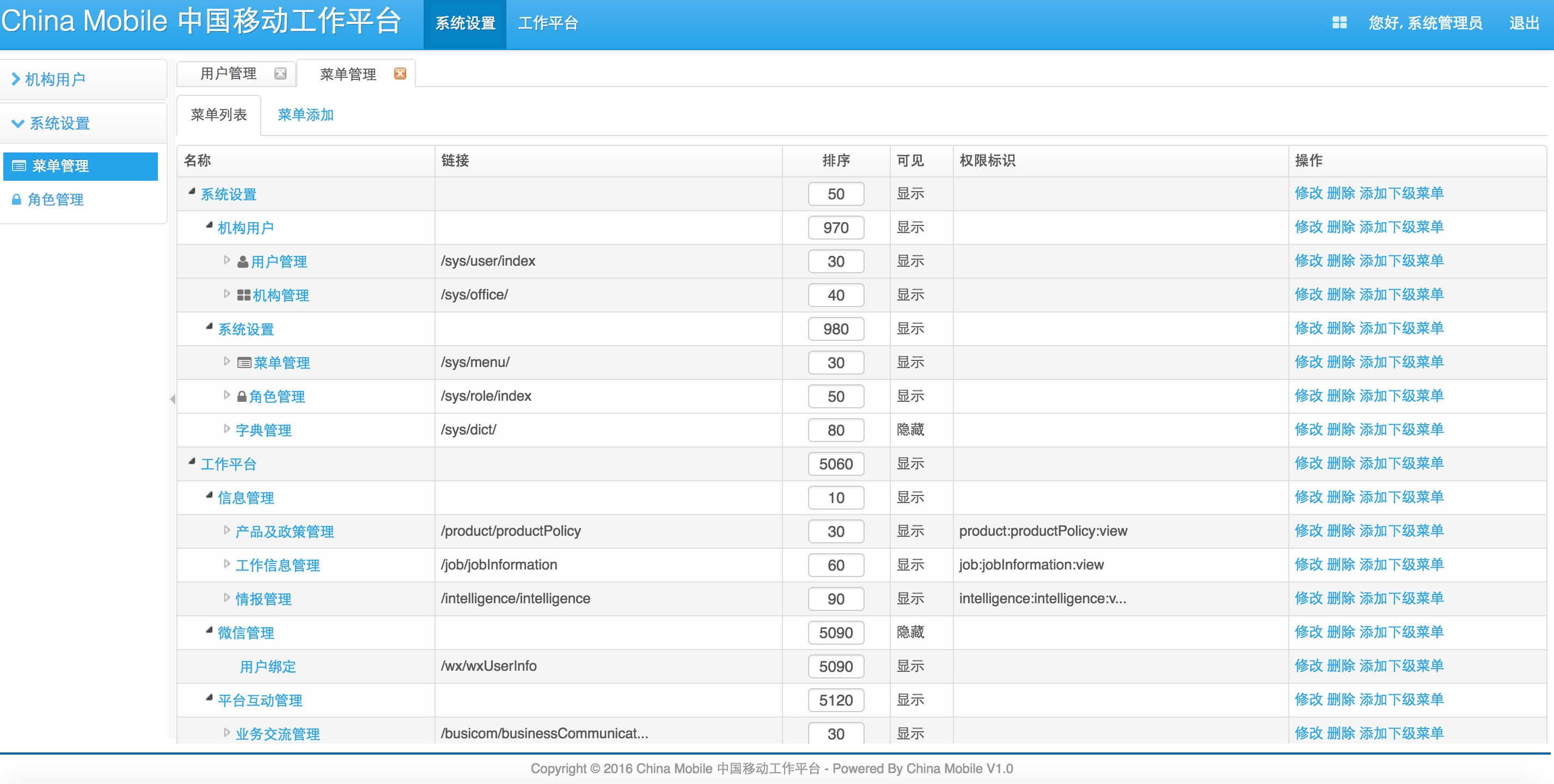Open the 工作平台 top navigation menu
Viewport: 1554px width, 784px height.
pos(548,23)
